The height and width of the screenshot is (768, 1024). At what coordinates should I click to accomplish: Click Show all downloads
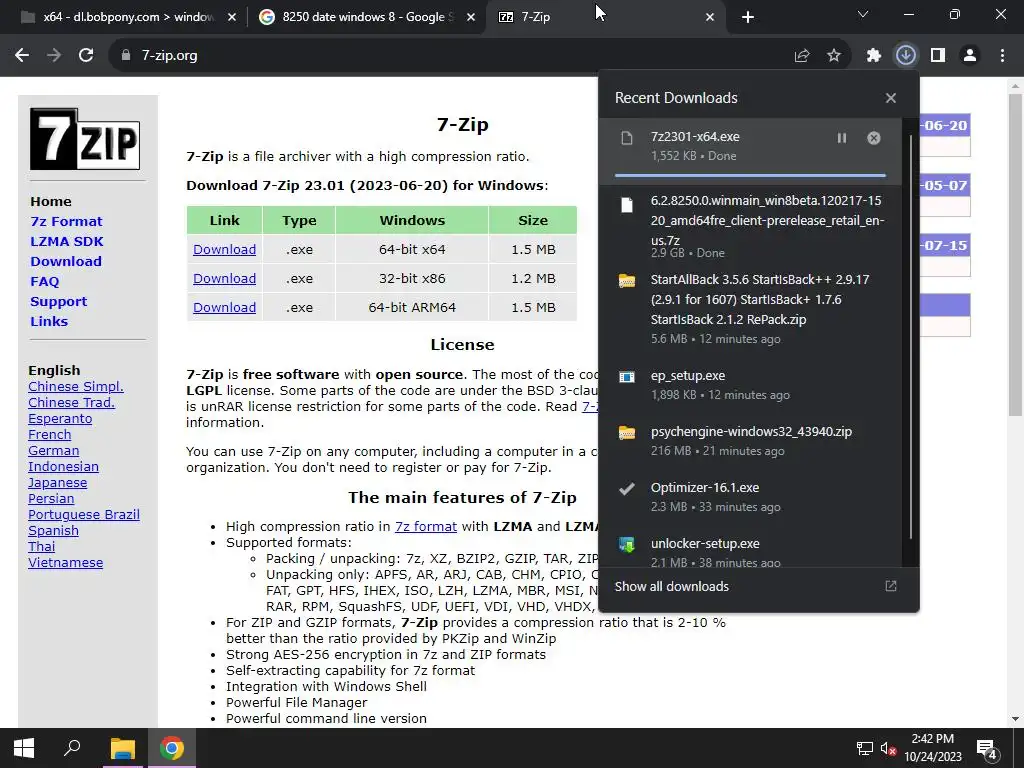coord(671,586)
